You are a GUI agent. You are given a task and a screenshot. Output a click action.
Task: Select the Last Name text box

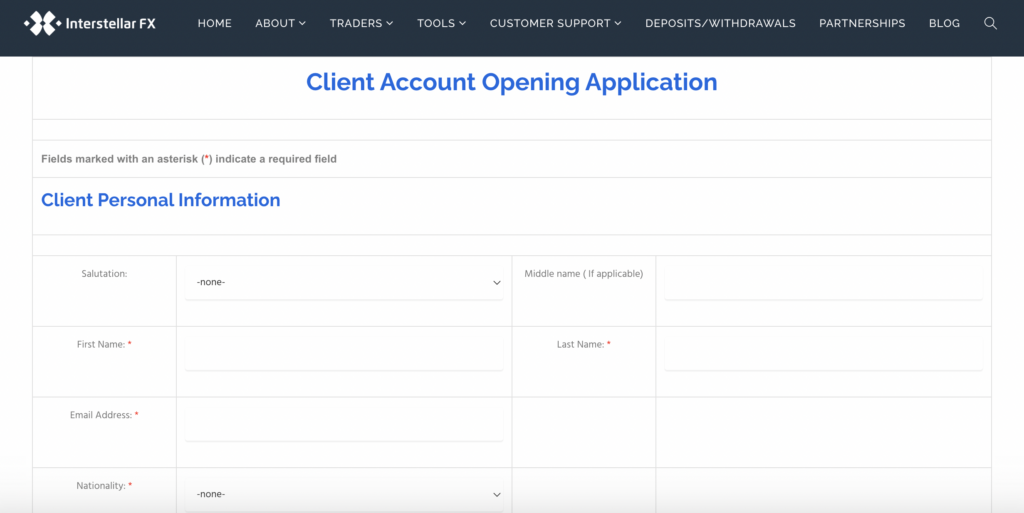[x=823, y=354]
